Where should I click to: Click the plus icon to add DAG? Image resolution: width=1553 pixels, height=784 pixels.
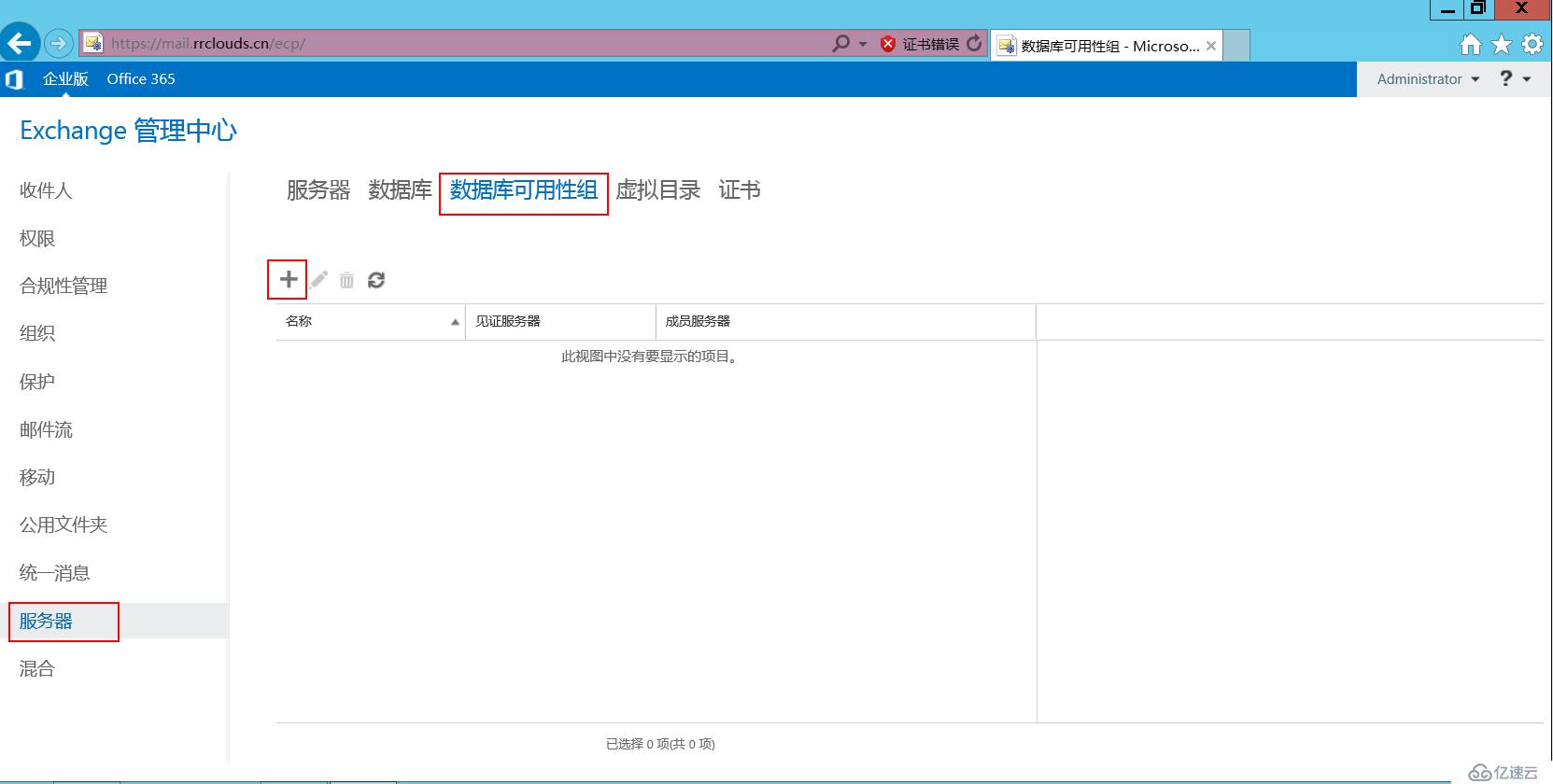click(x=288, y=279)
